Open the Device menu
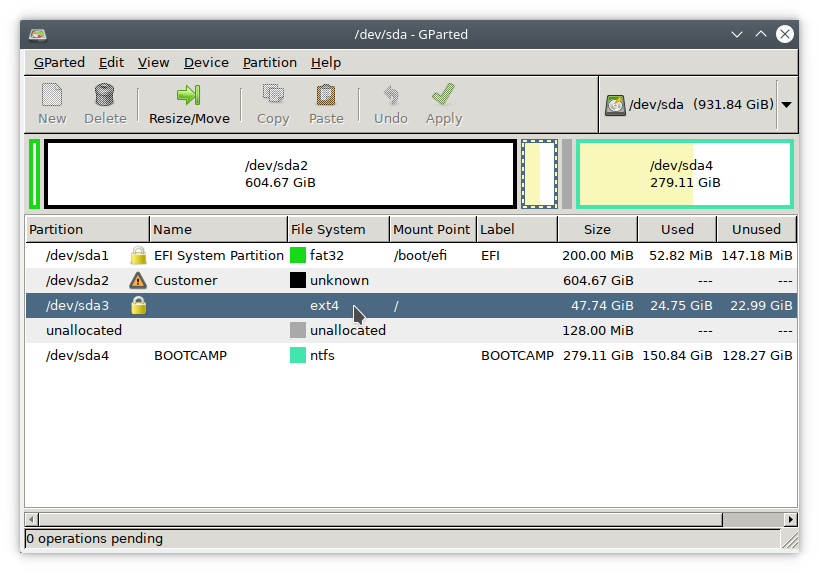 click(206, 62)
